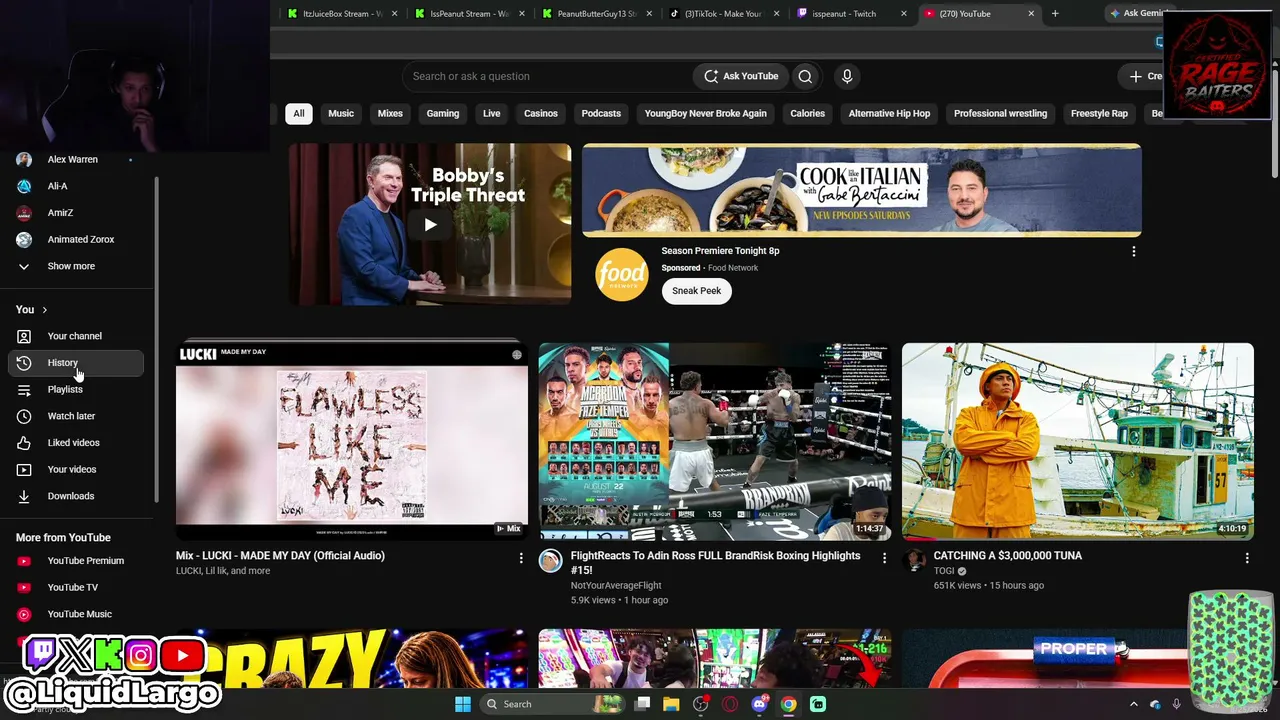Click the YouTube search input field
The width and height of the screenshot is (1280, 720).
(548, 76)
